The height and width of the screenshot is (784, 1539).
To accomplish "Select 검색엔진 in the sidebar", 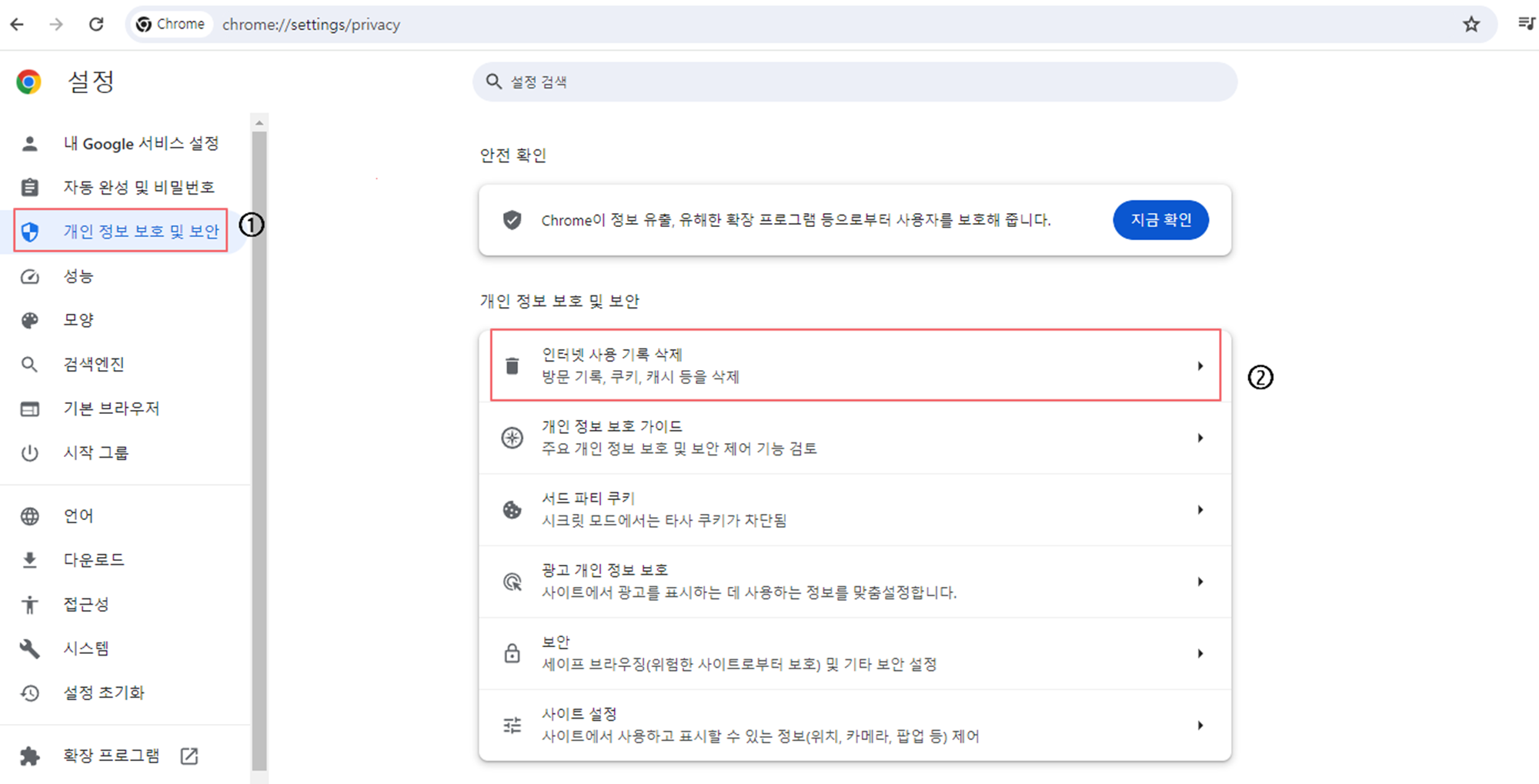I will (93, 364).
